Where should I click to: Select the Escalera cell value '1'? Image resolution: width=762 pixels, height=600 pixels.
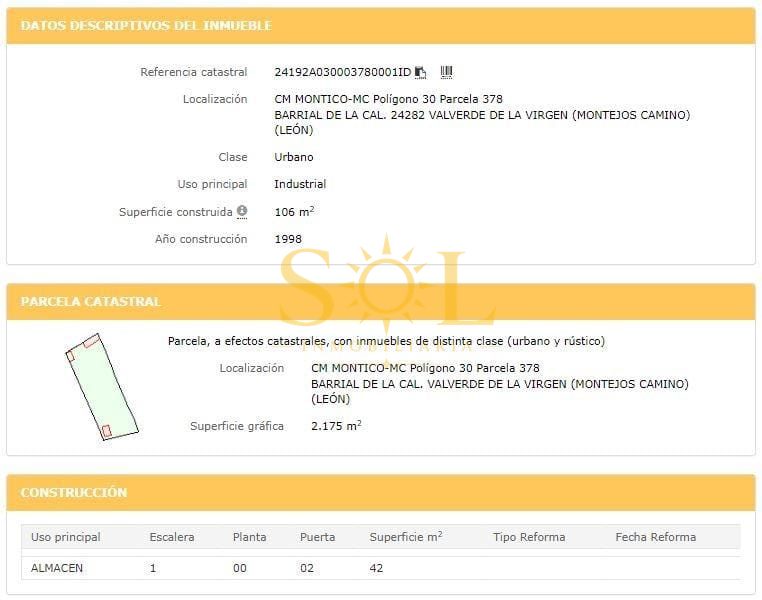pyautogui.click(x=153, y=568)
